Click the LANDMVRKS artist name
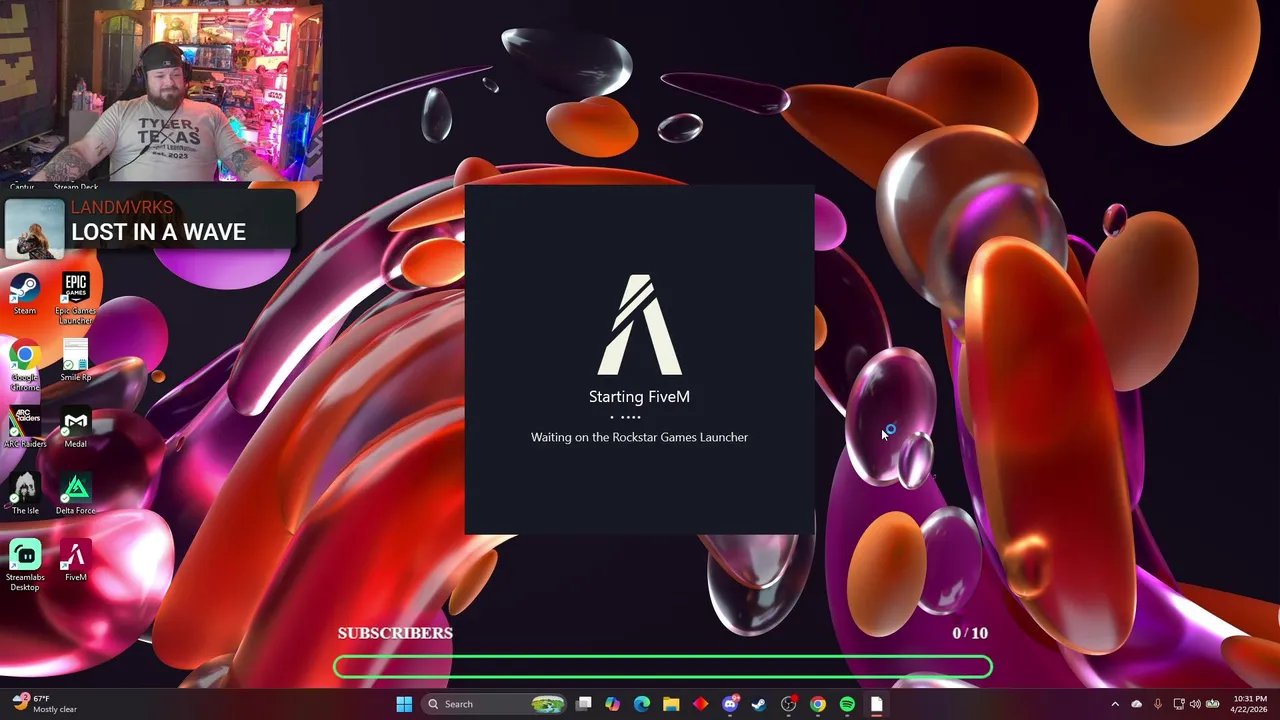Screen dimensions: 1280x720 pyautogui.click(x=122, y=208)
